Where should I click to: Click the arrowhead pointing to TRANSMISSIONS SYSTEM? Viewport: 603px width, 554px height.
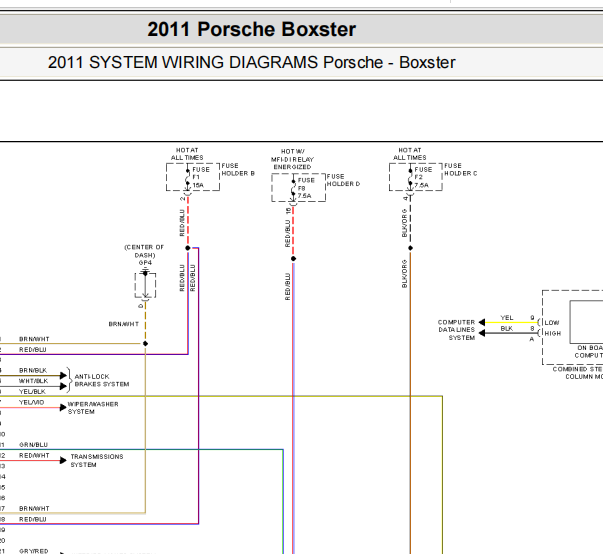(63, 461)
